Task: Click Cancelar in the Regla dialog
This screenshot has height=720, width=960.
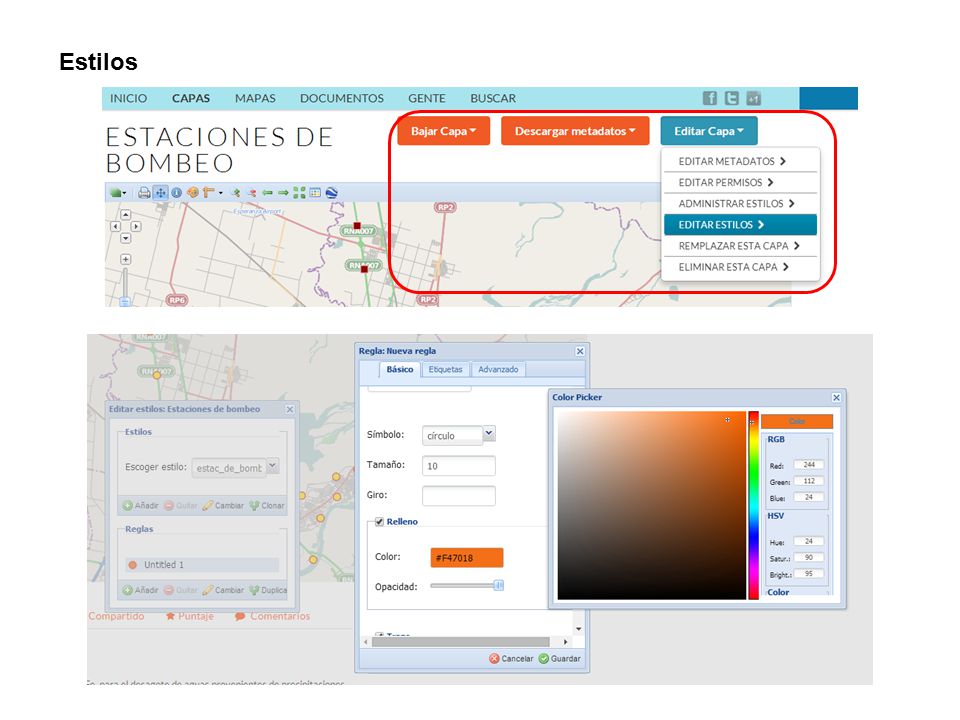Action: click(512, 659)
